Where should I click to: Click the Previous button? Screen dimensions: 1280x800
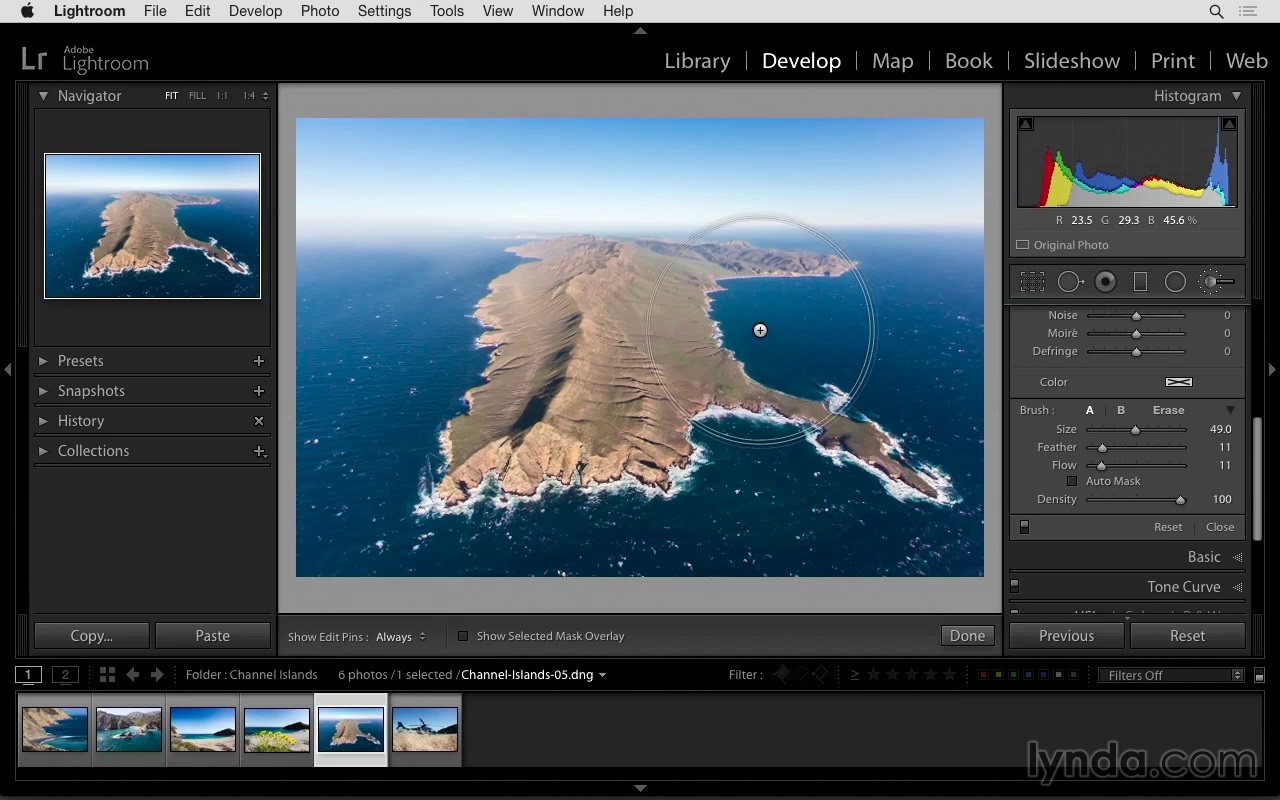pyautogui.click(x=1066, y=636)
